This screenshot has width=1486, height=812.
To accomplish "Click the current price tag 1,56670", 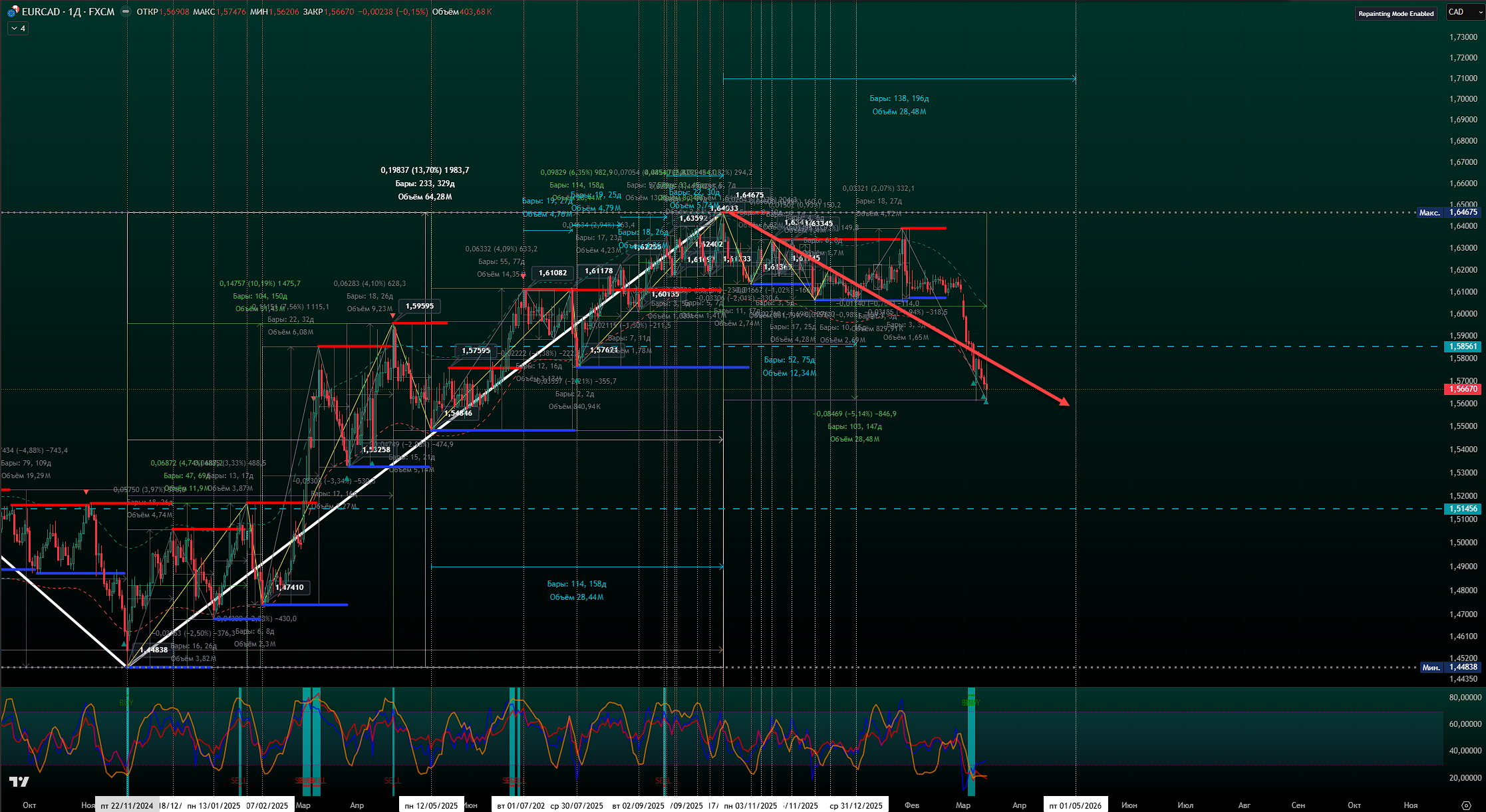I will point(1463,389).
